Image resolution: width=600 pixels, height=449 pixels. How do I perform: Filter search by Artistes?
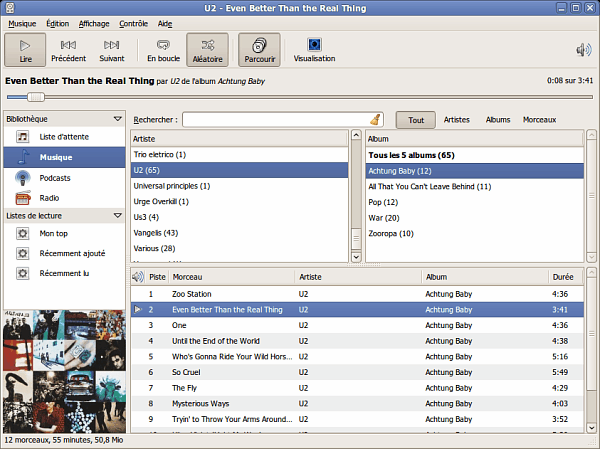(x=457, y=120)
